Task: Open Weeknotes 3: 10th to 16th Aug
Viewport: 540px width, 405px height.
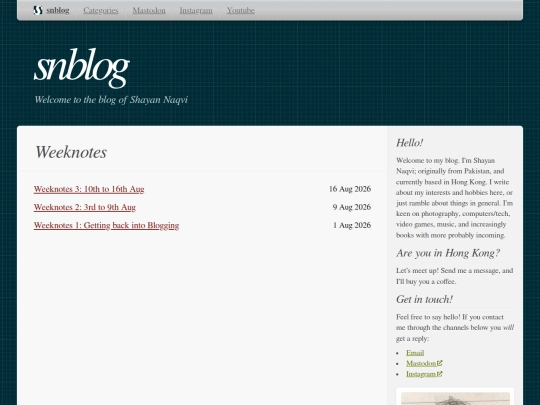Action: click(x=89, y=189)
